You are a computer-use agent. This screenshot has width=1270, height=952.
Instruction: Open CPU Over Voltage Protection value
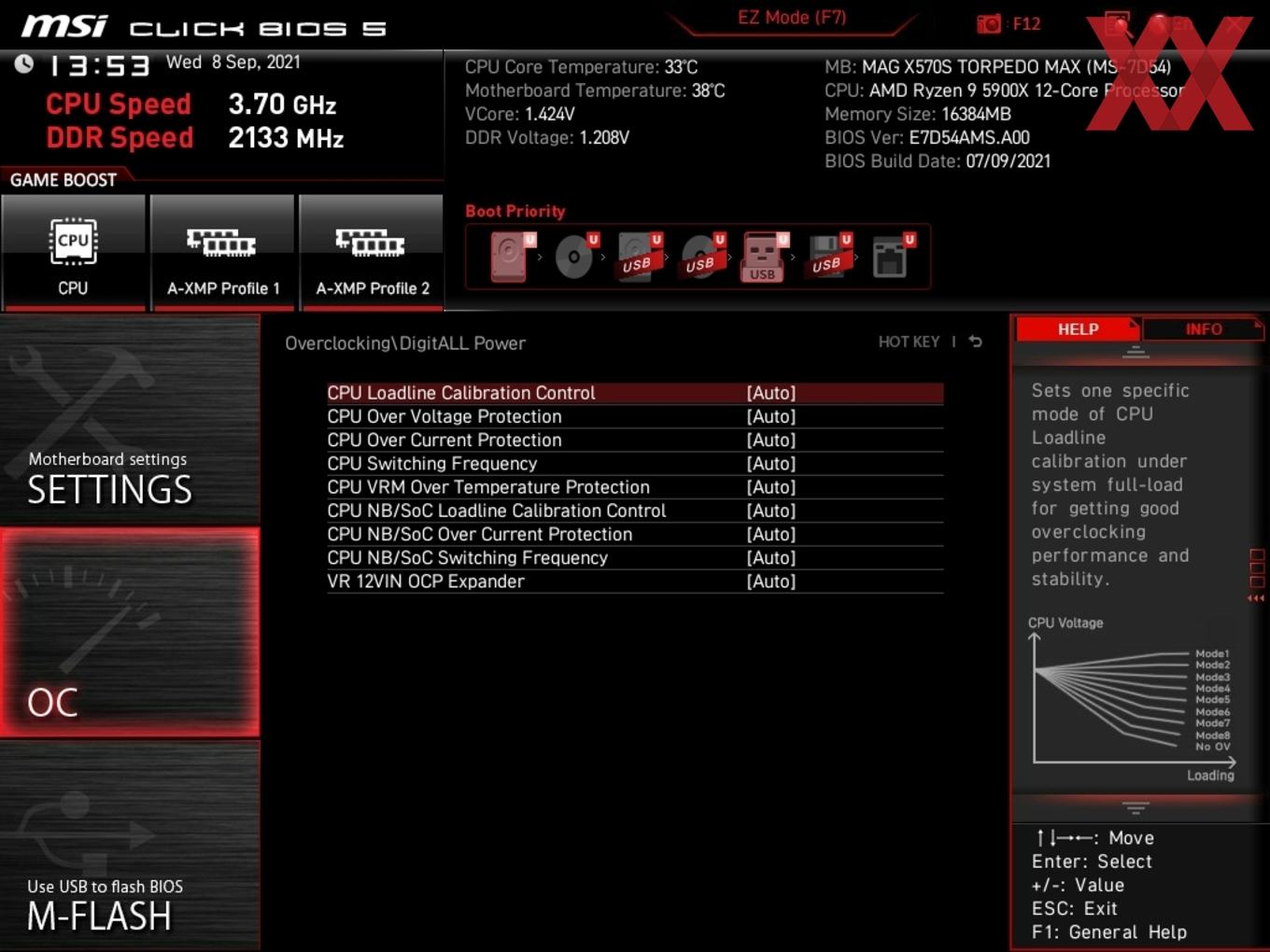[x=771, y=416]
